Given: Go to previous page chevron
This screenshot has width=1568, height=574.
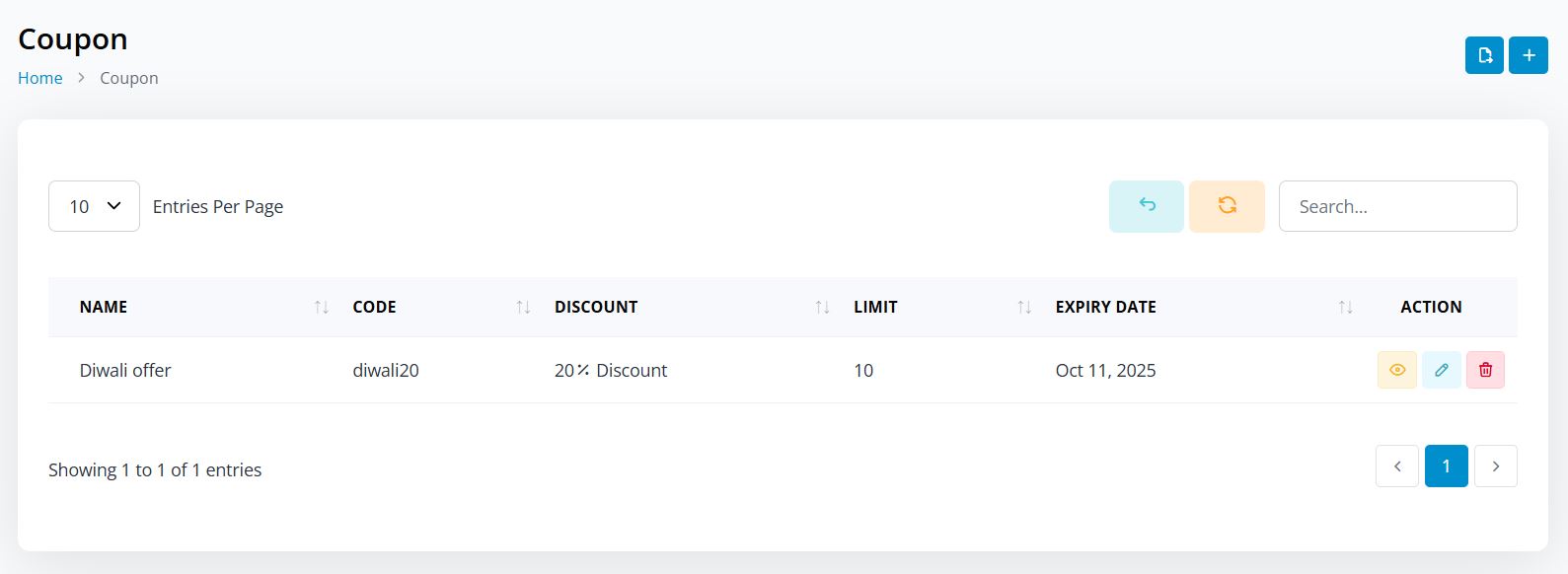Looking at the screenshot, I should coord(1397,466).
